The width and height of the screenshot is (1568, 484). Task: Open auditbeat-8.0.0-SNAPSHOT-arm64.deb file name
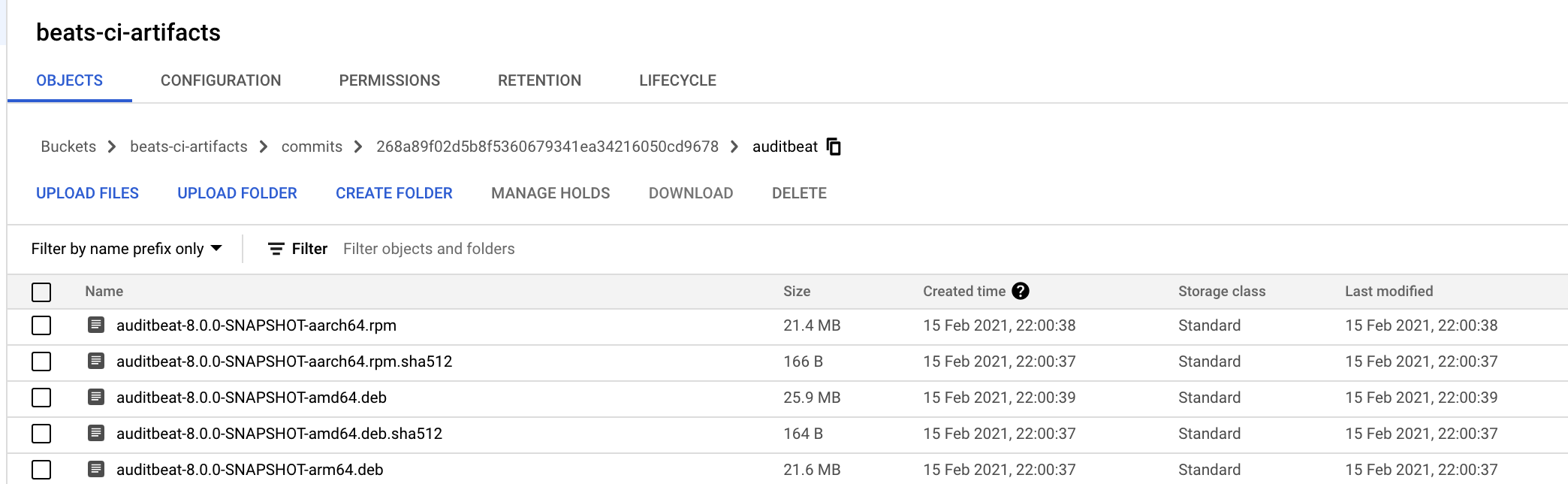click(x=250, y=470)
